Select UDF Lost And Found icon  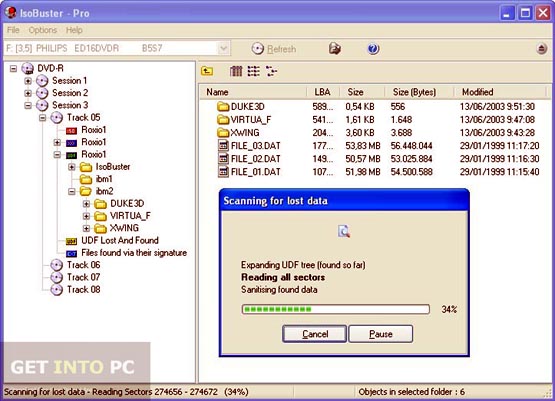click(x=71, y=241)
